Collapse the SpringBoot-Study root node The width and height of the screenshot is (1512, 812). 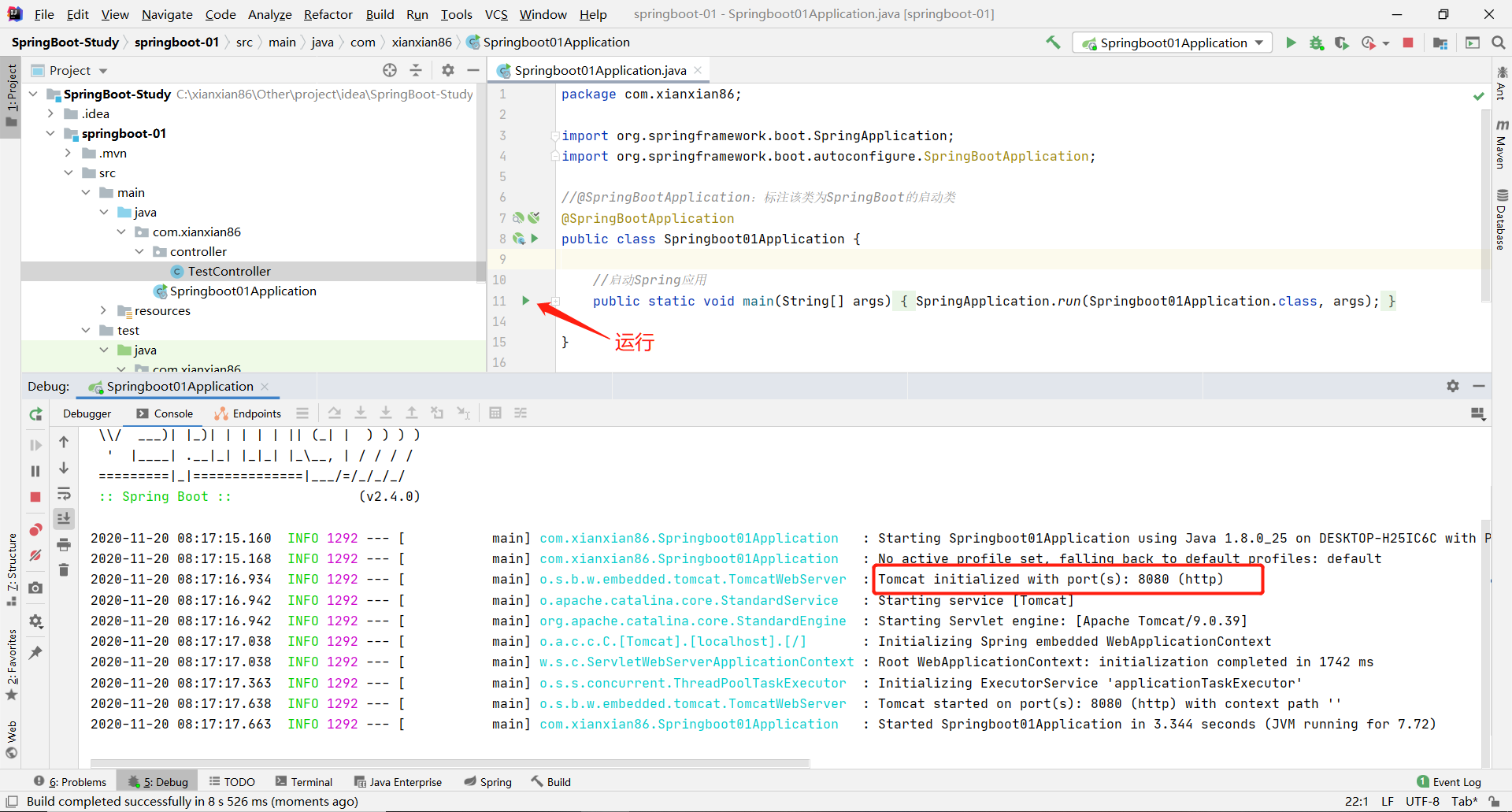(32, 94)
